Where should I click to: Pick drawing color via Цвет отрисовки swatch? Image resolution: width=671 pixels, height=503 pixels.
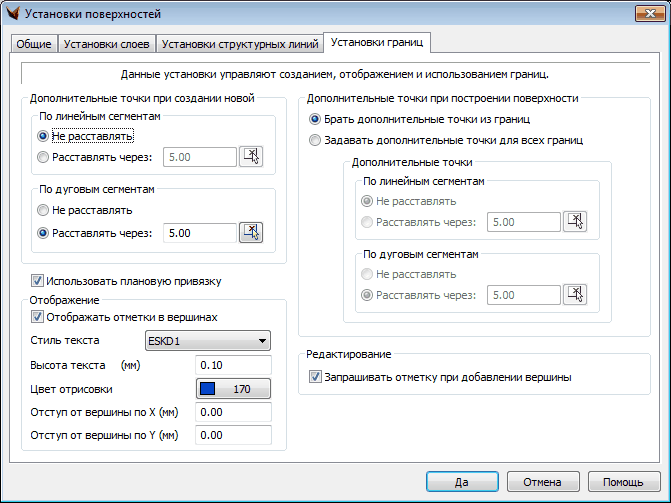pos(234,388)
